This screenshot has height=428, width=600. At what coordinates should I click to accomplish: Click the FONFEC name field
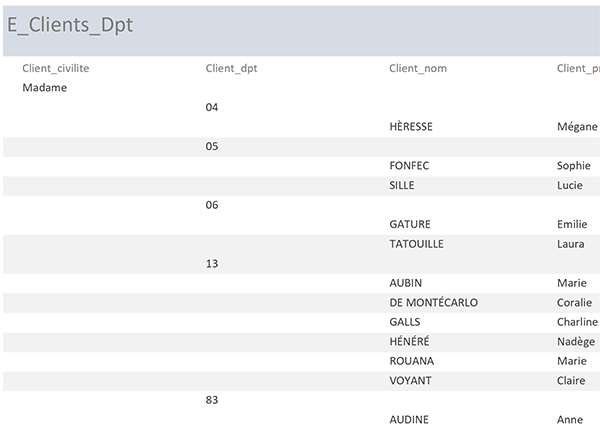click(409, 166)
